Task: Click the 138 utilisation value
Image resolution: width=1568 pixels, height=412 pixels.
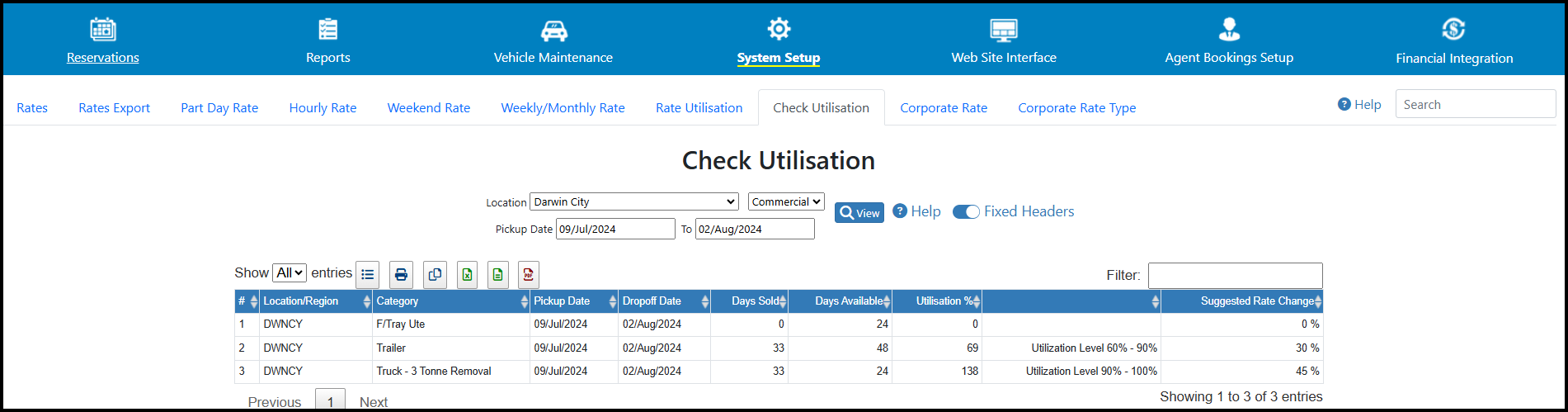Action: (x=969, y=372)
